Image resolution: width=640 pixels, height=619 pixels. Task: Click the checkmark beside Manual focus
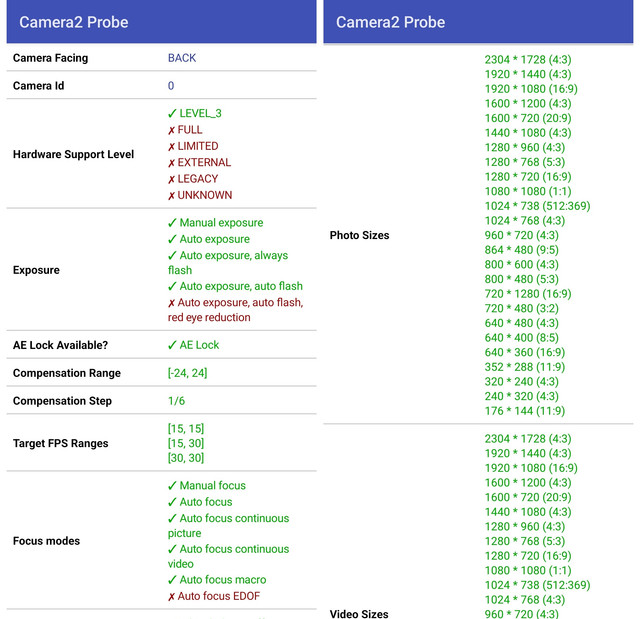[172, 486]
